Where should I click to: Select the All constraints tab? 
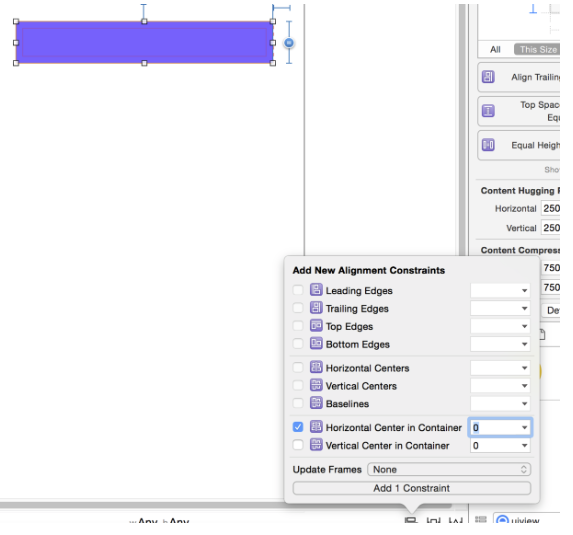(x=495, y=49)
